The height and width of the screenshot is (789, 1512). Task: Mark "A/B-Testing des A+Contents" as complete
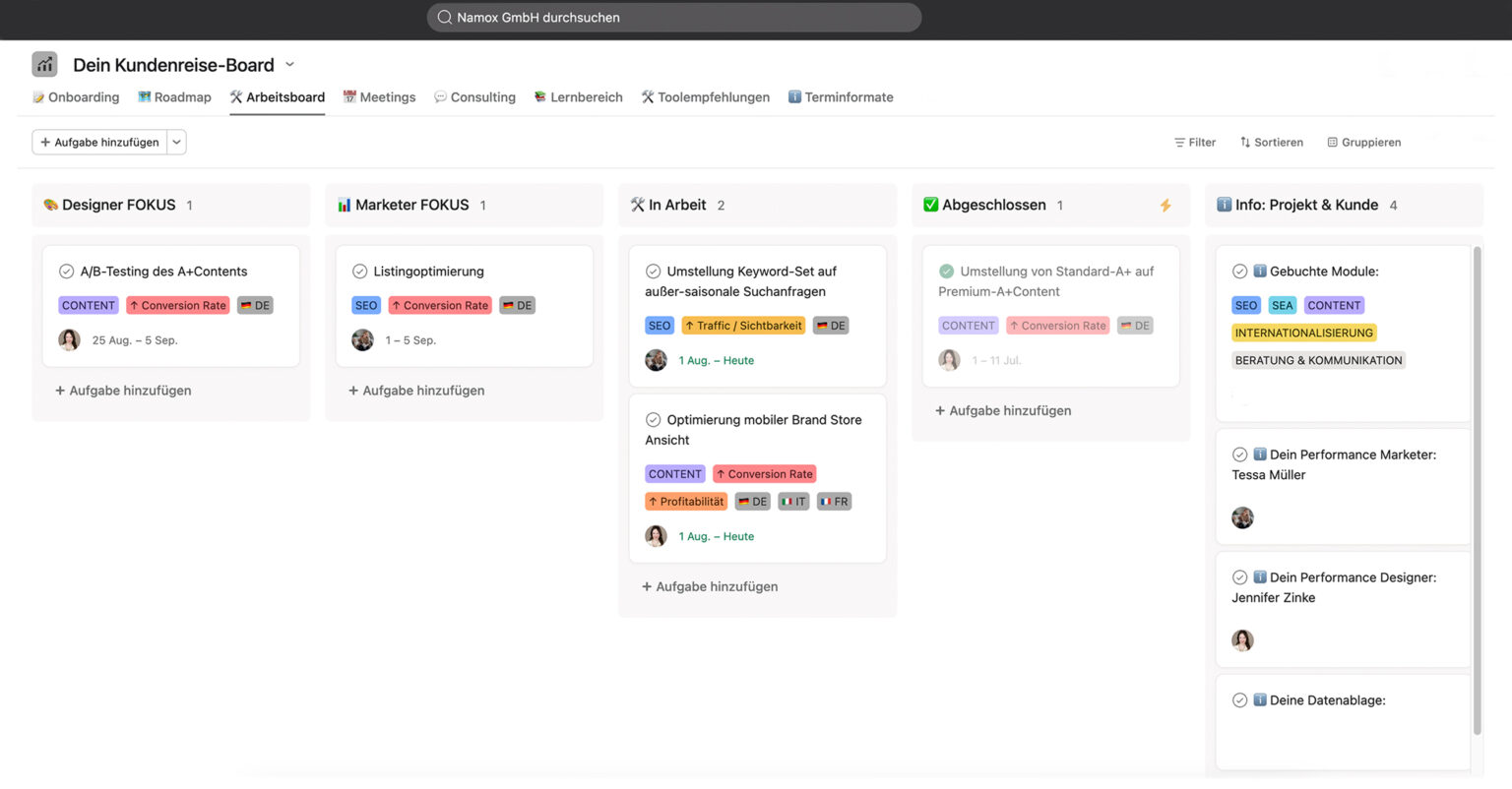(67, 271)
